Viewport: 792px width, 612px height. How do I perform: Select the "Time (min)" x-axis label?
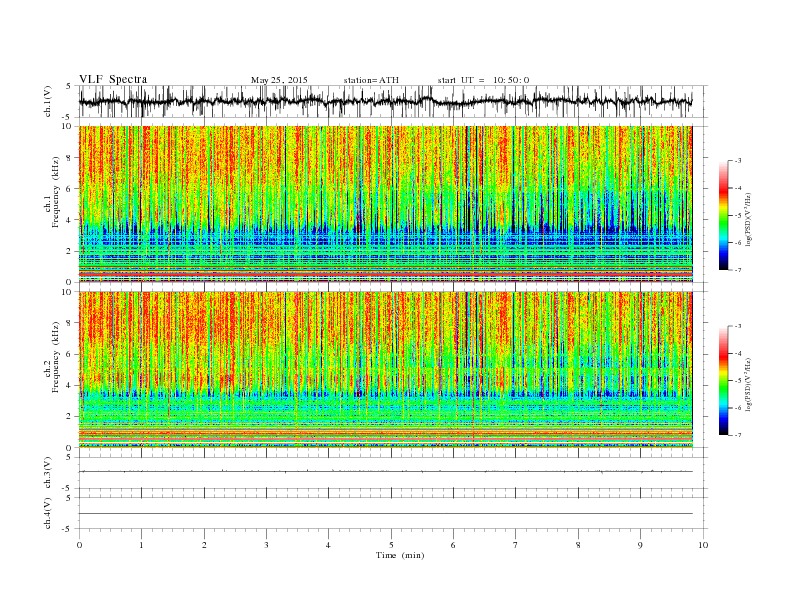click(x=400, y=555)
